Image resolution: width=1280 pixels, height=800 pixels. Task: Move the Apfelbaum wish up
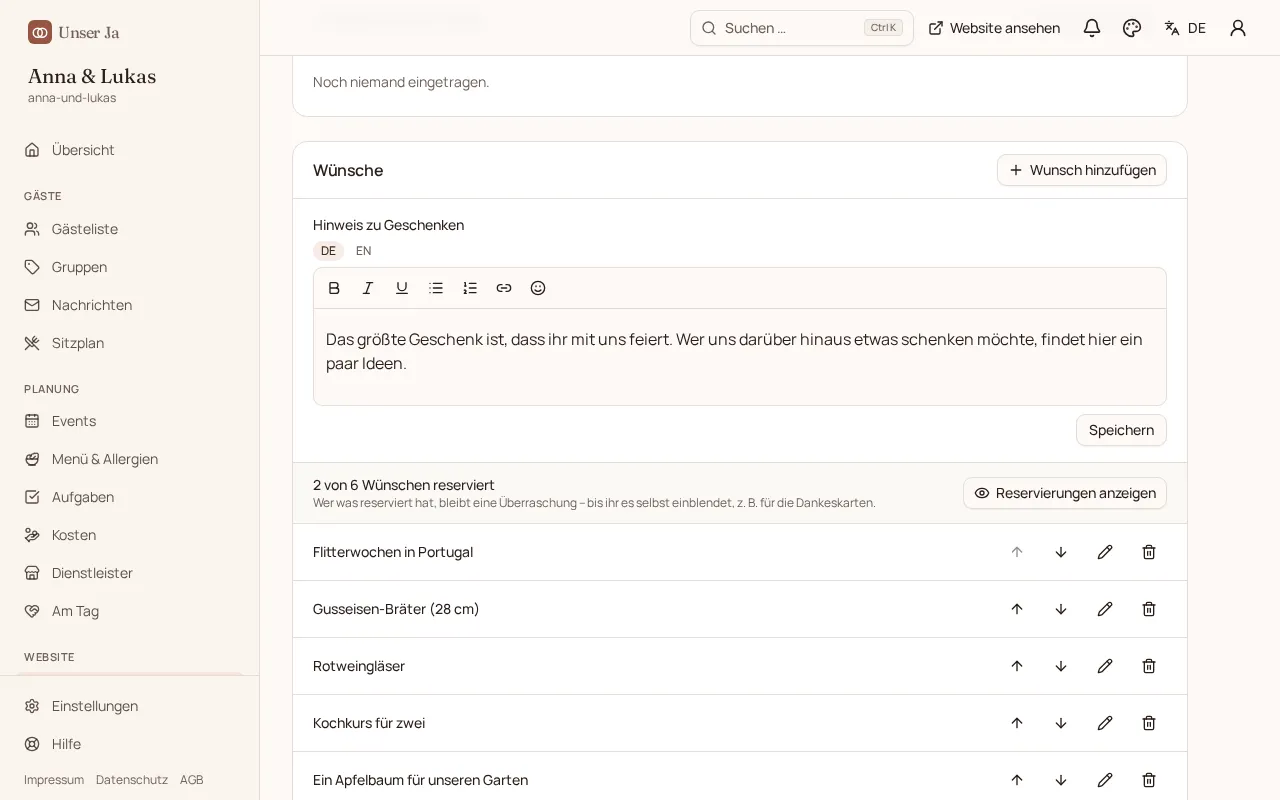1017,780
